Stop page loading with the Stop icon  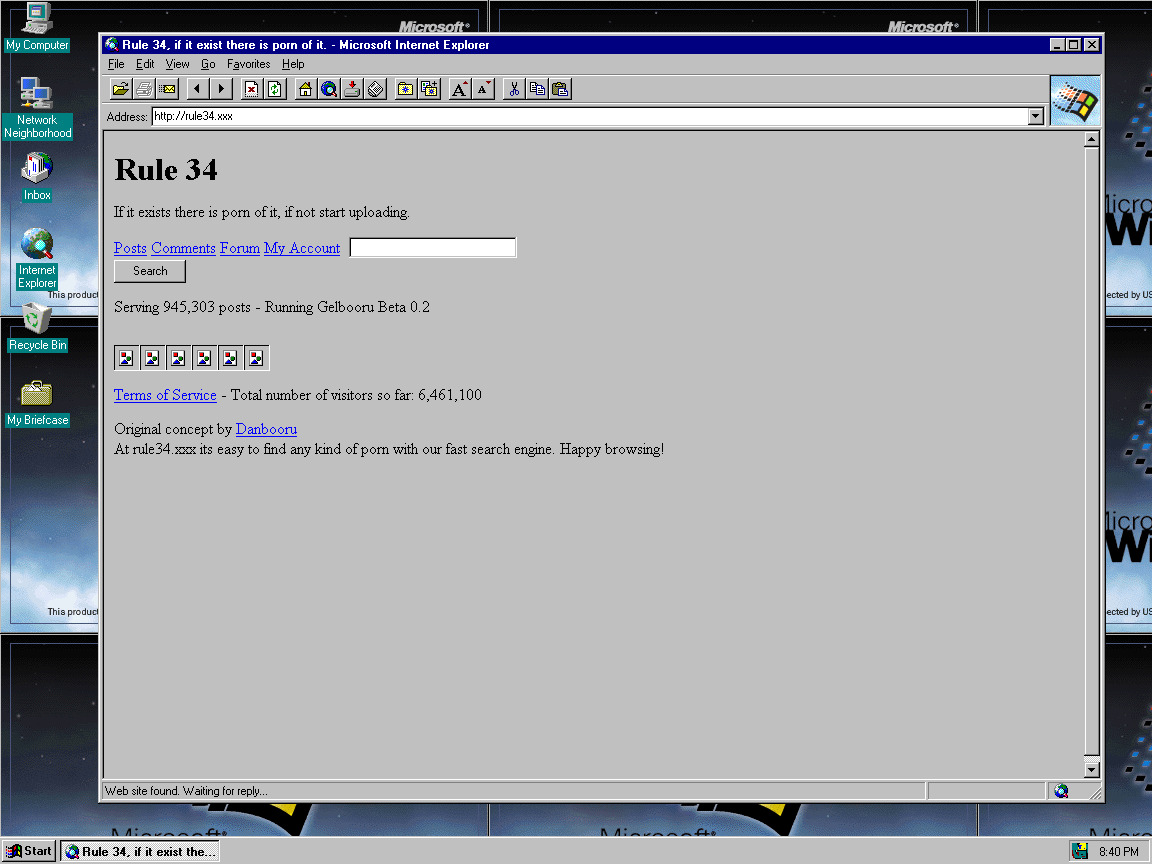251,90
